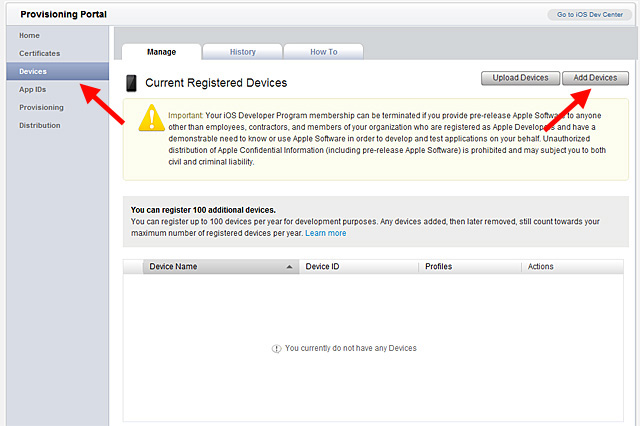Sort by the Device ID column
The height and width of the screenshot is (426, 640).
322,267
